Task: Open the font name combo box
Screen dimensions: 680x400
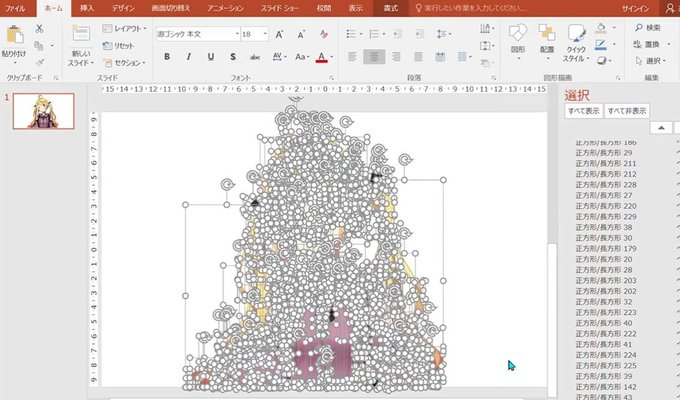Action: [x=198, y=34]
